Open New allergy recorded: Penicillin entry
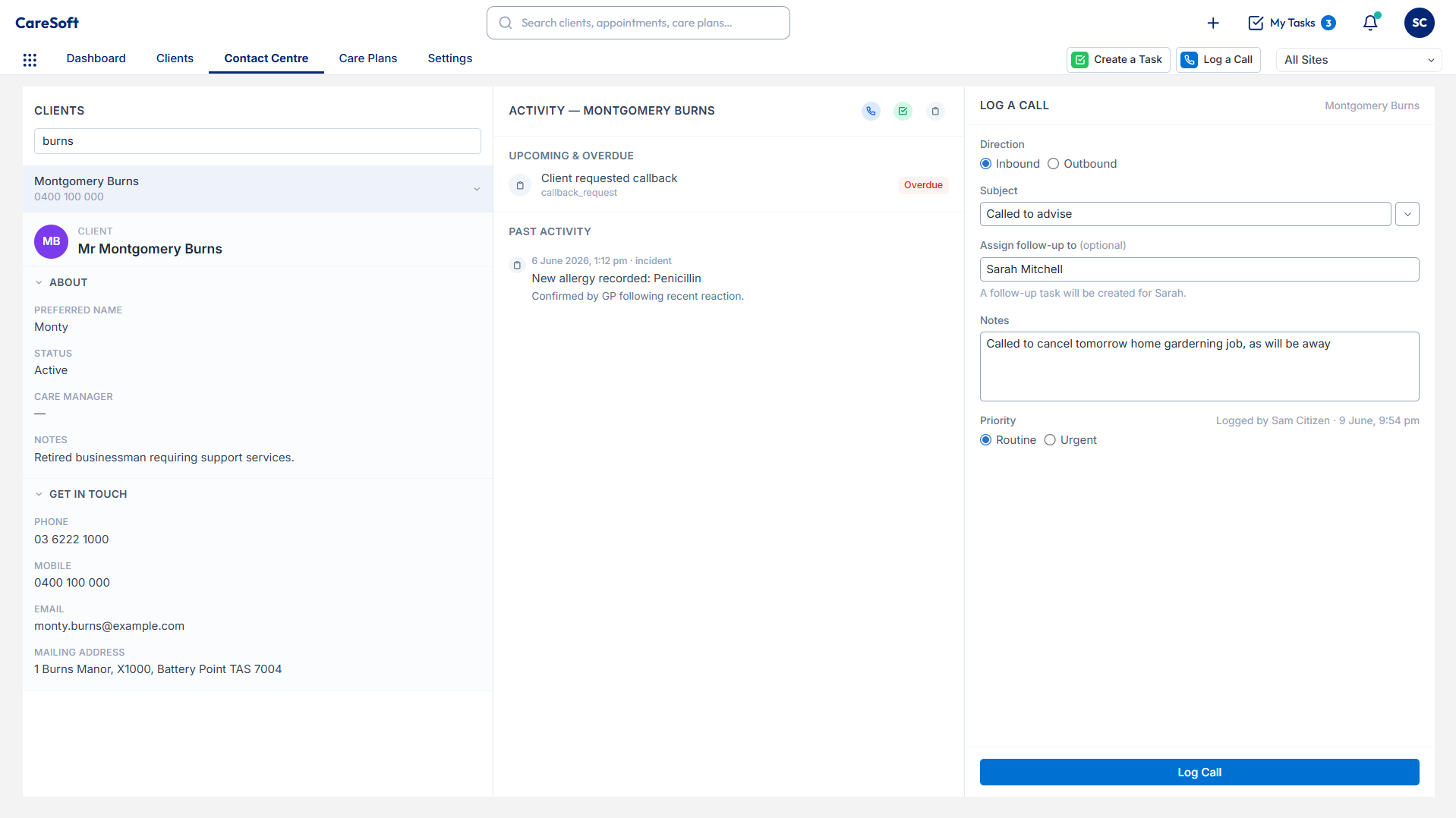 [616, 278]
